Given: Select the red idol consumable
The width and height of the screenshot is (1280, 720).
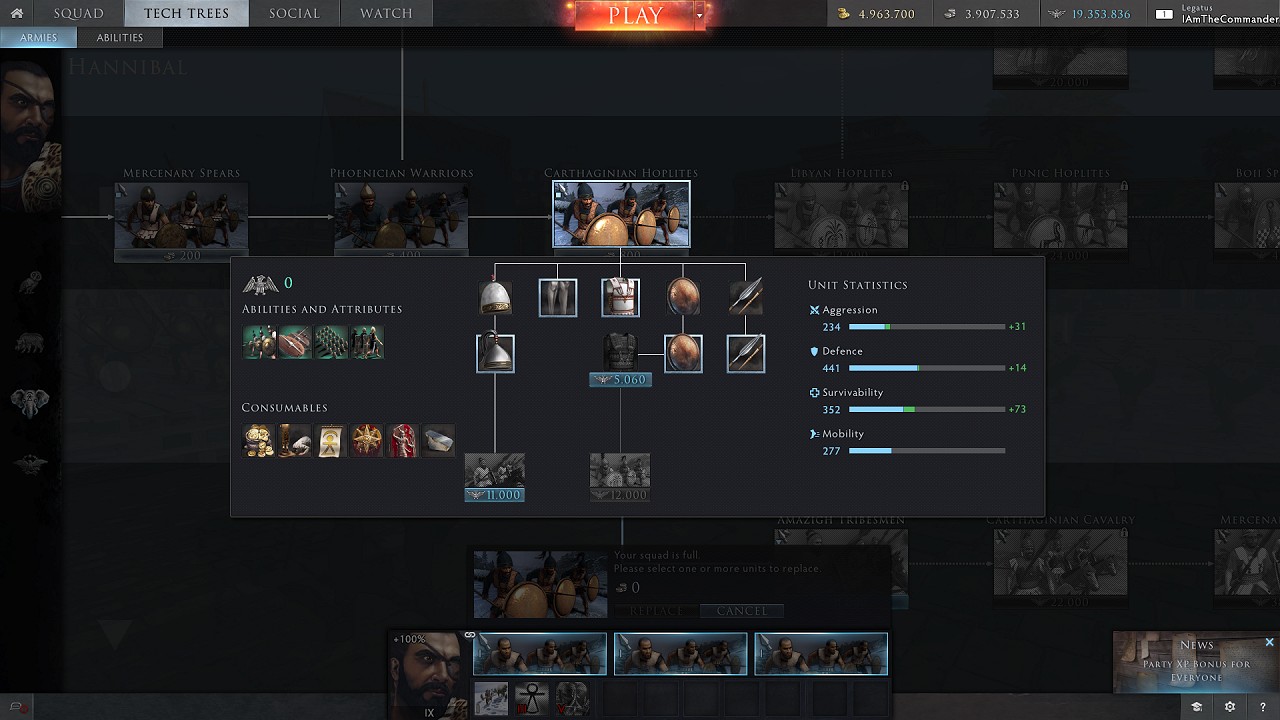Looking at the screenshot, I should [x=403, y=440].
